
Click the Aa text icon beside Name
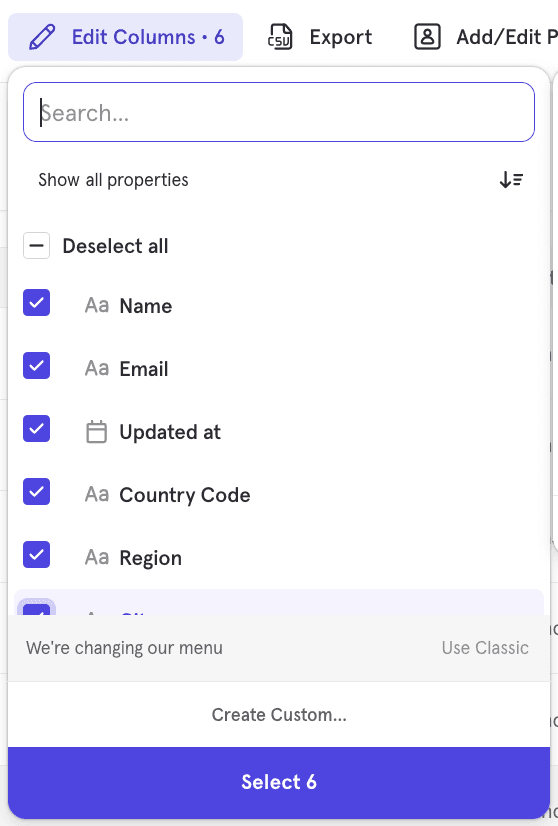coord(97,306)
